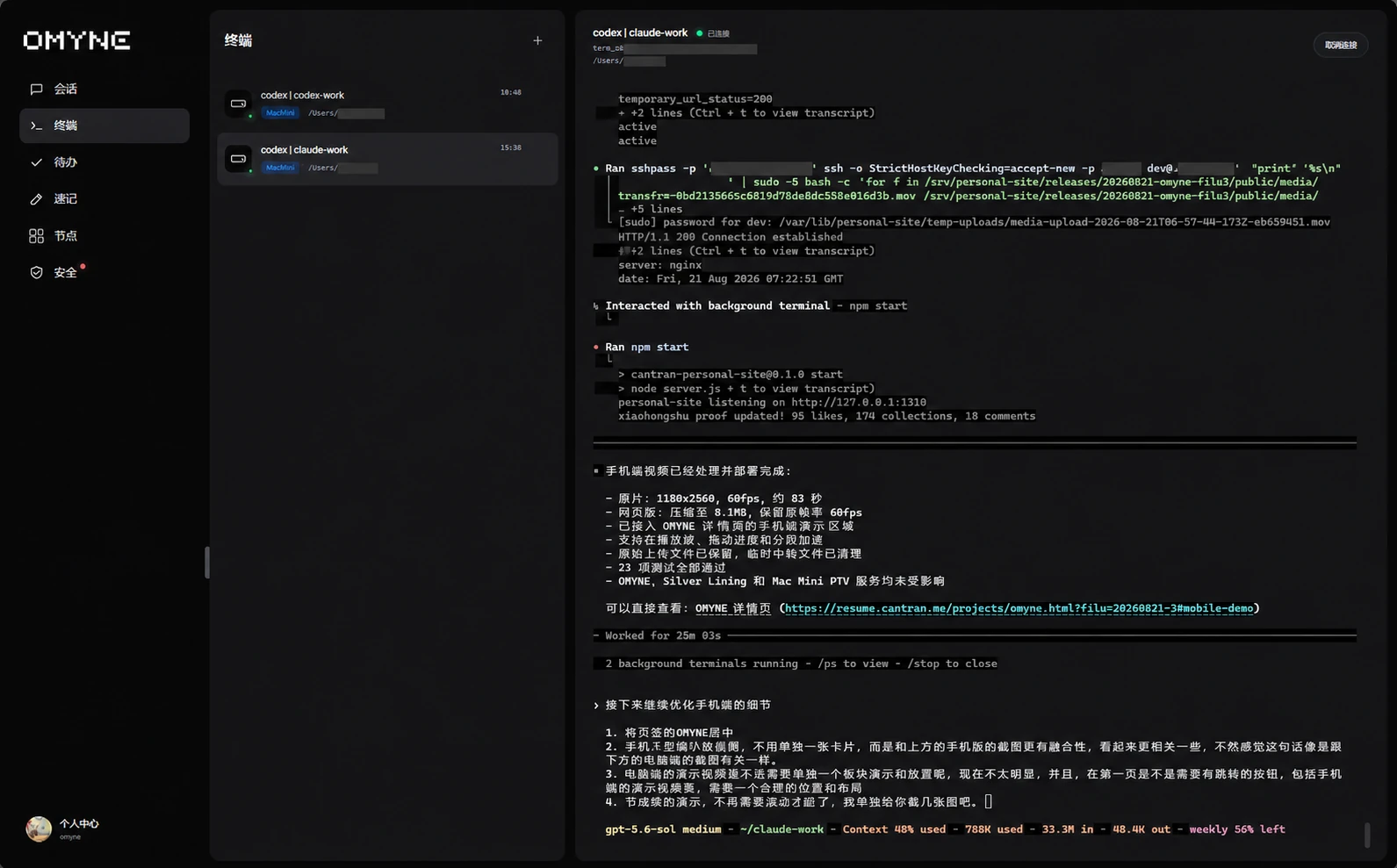Viewport: 1397px width, 868px height.
Task: Click the 10:48 timestamp on codex-work
Action: point(510,92)
